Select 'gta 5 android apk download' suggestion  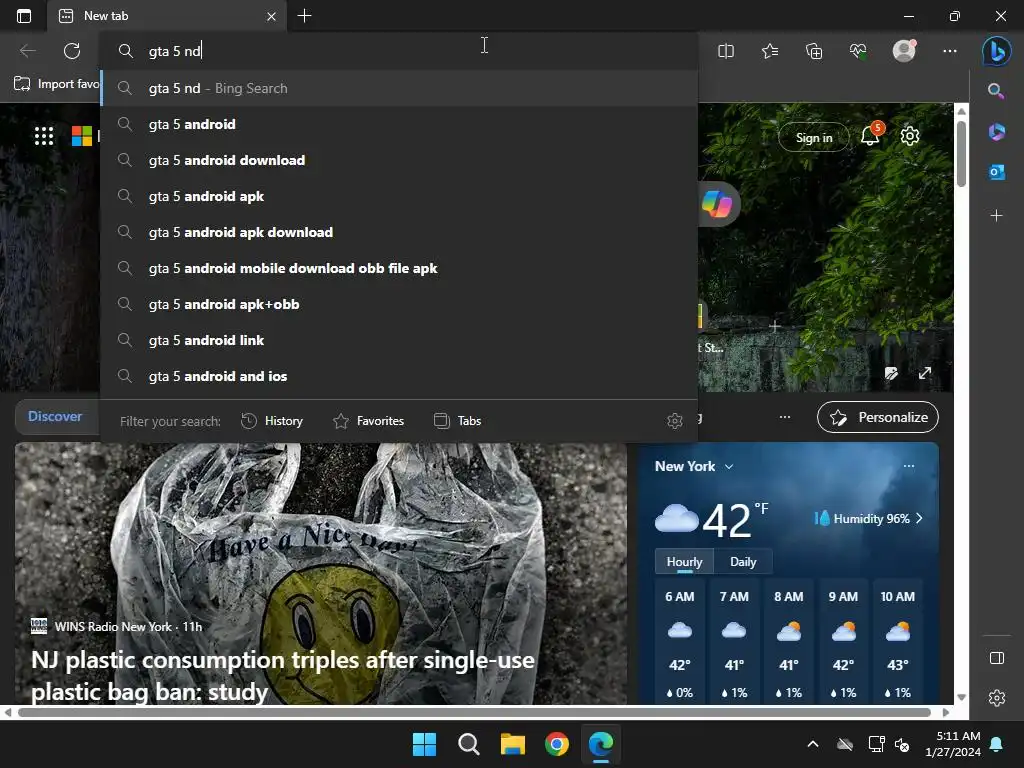coord(400,232)
